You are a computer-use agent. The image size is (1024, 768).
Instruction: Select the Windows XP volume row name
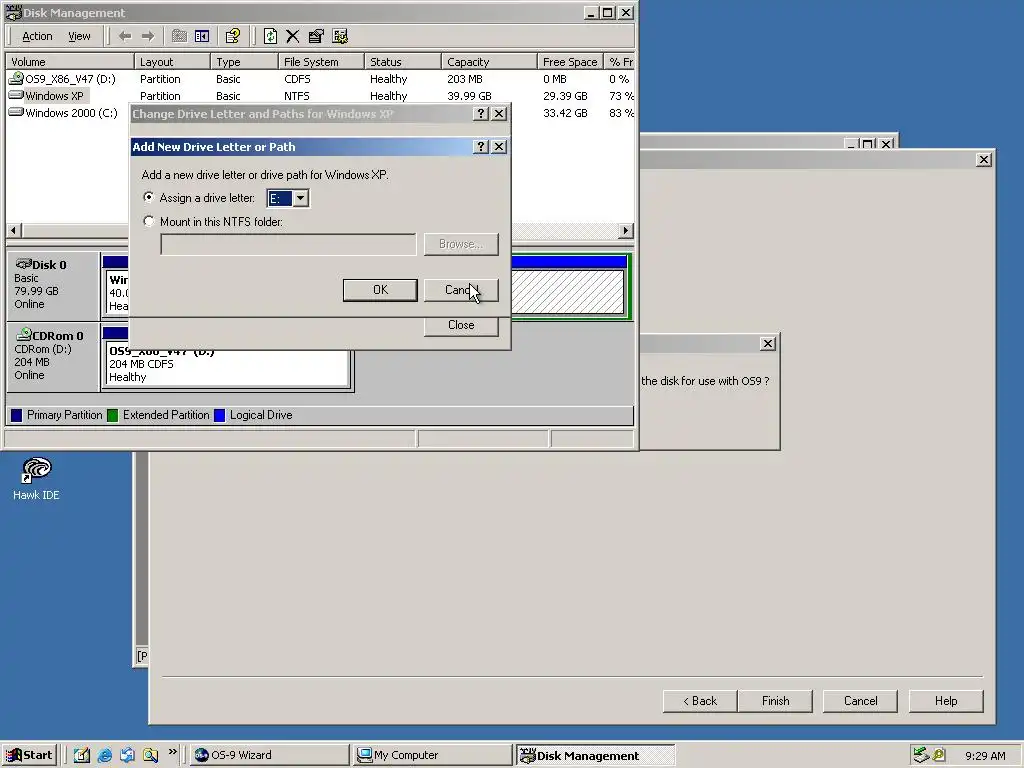(x=54, y=96)
